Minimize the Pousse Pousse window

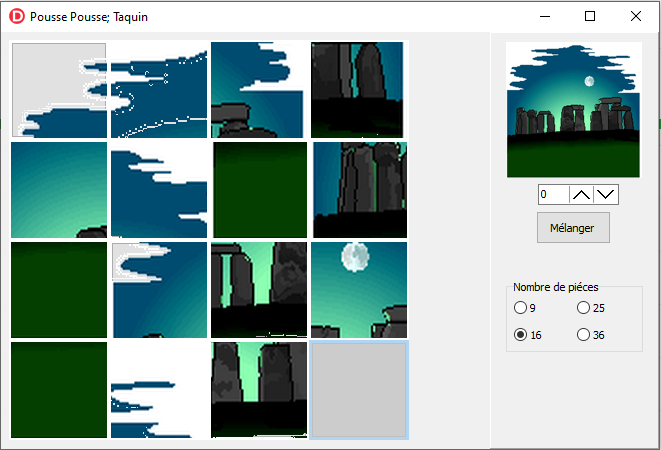pyautogui.click(x=544, y=16)
